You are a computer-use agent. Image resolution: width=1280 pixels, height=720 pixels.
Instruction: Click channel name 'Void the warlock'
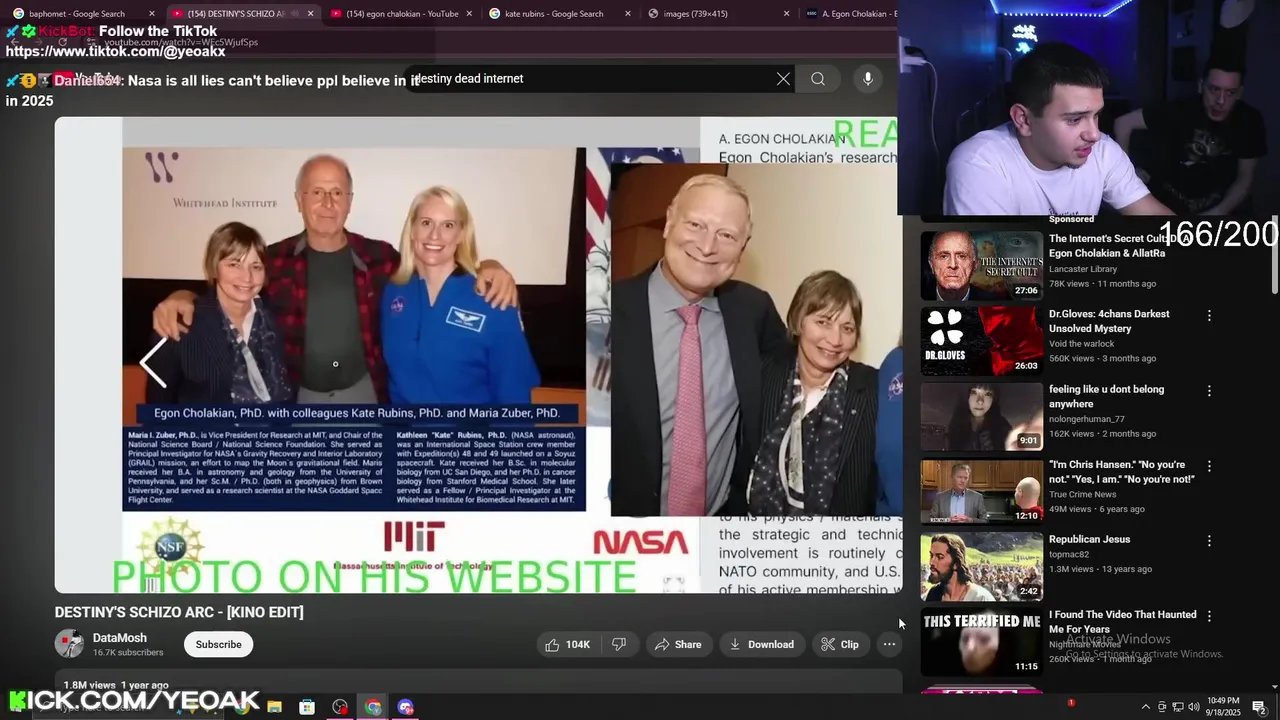[1081, 344]
